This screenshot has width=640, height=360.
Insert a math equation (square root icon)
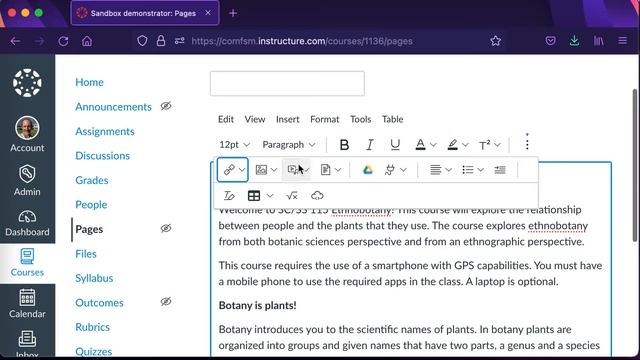click(292, 196)
